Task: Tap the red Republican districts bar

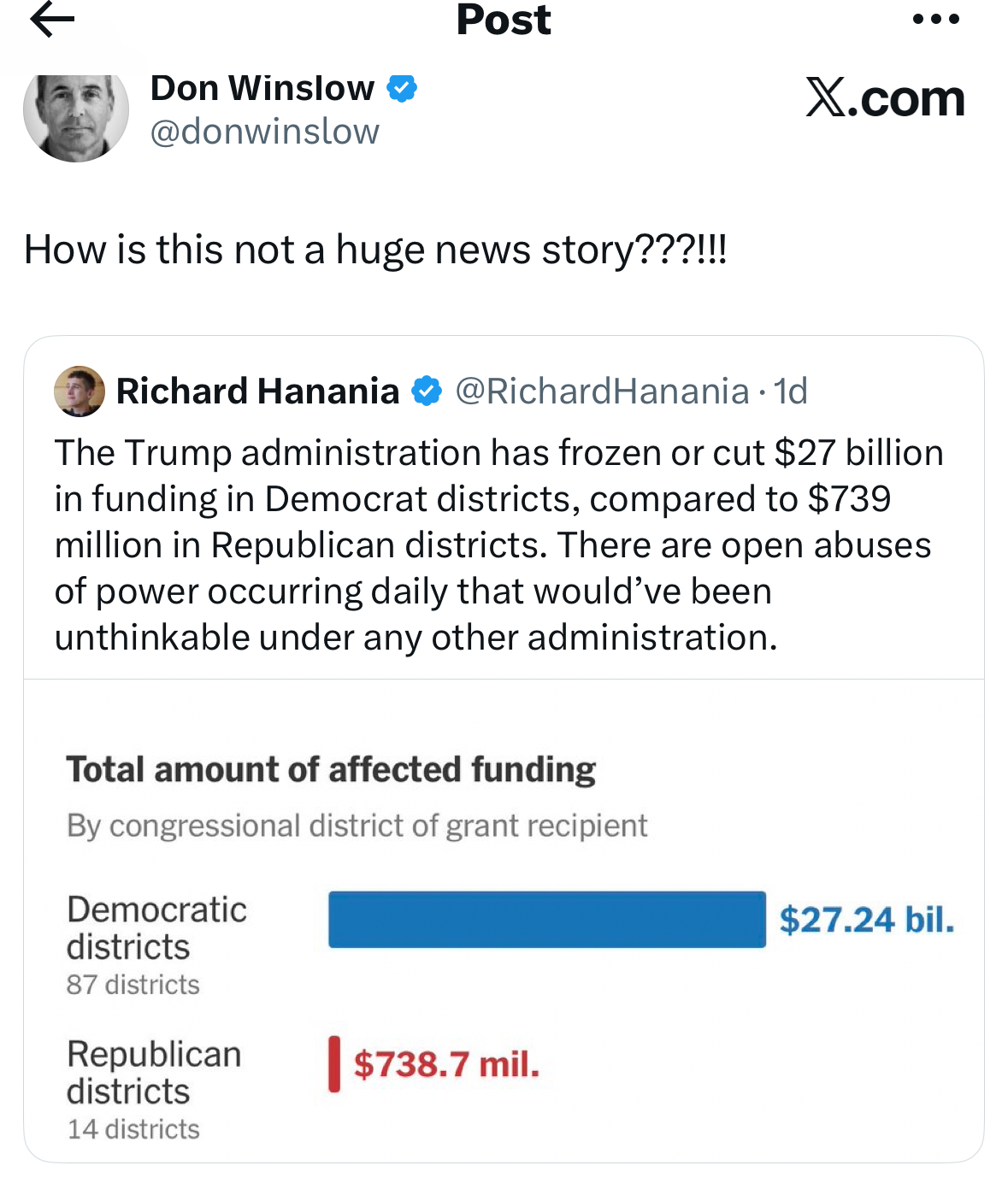Action: (334, 1064)
